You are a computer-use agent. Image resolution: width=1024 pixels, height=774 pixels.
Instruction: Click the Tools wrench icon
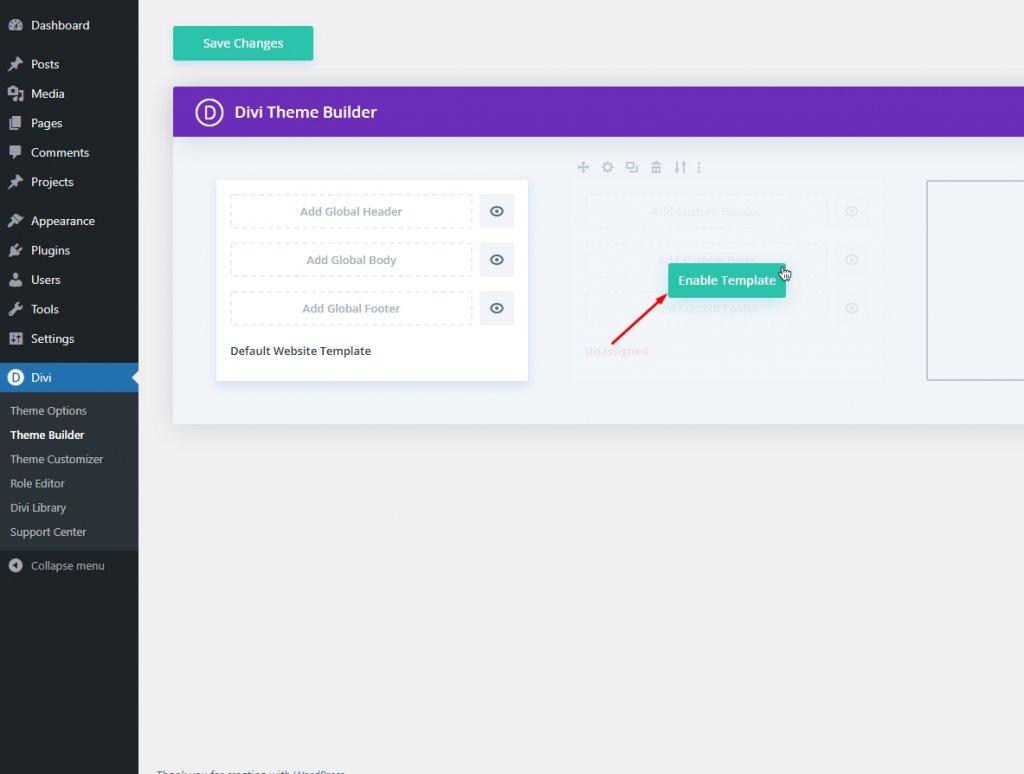click(x=16, y=309)
